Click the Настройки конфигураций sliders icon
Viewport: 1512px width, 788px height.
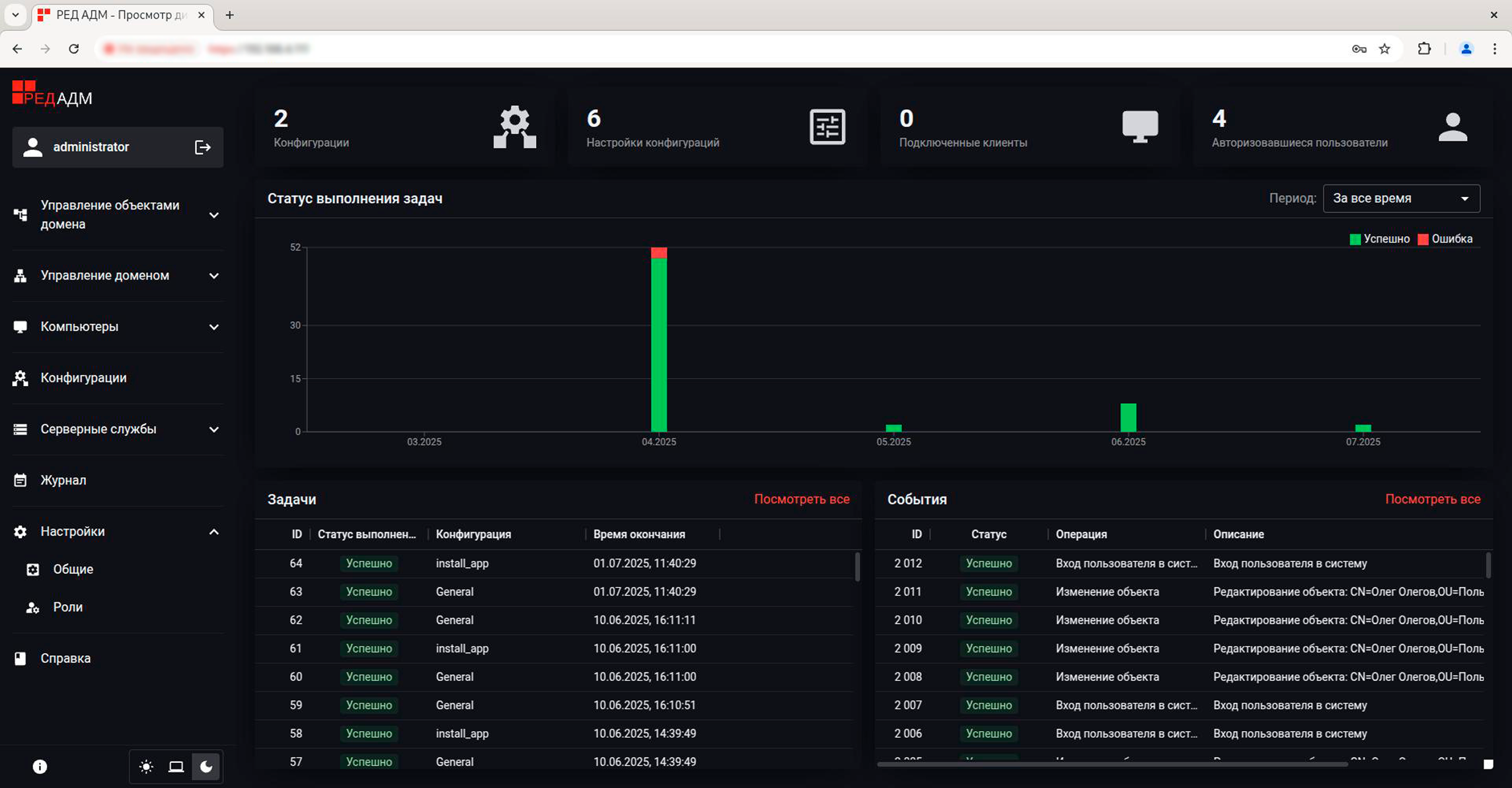coord(827,127)
